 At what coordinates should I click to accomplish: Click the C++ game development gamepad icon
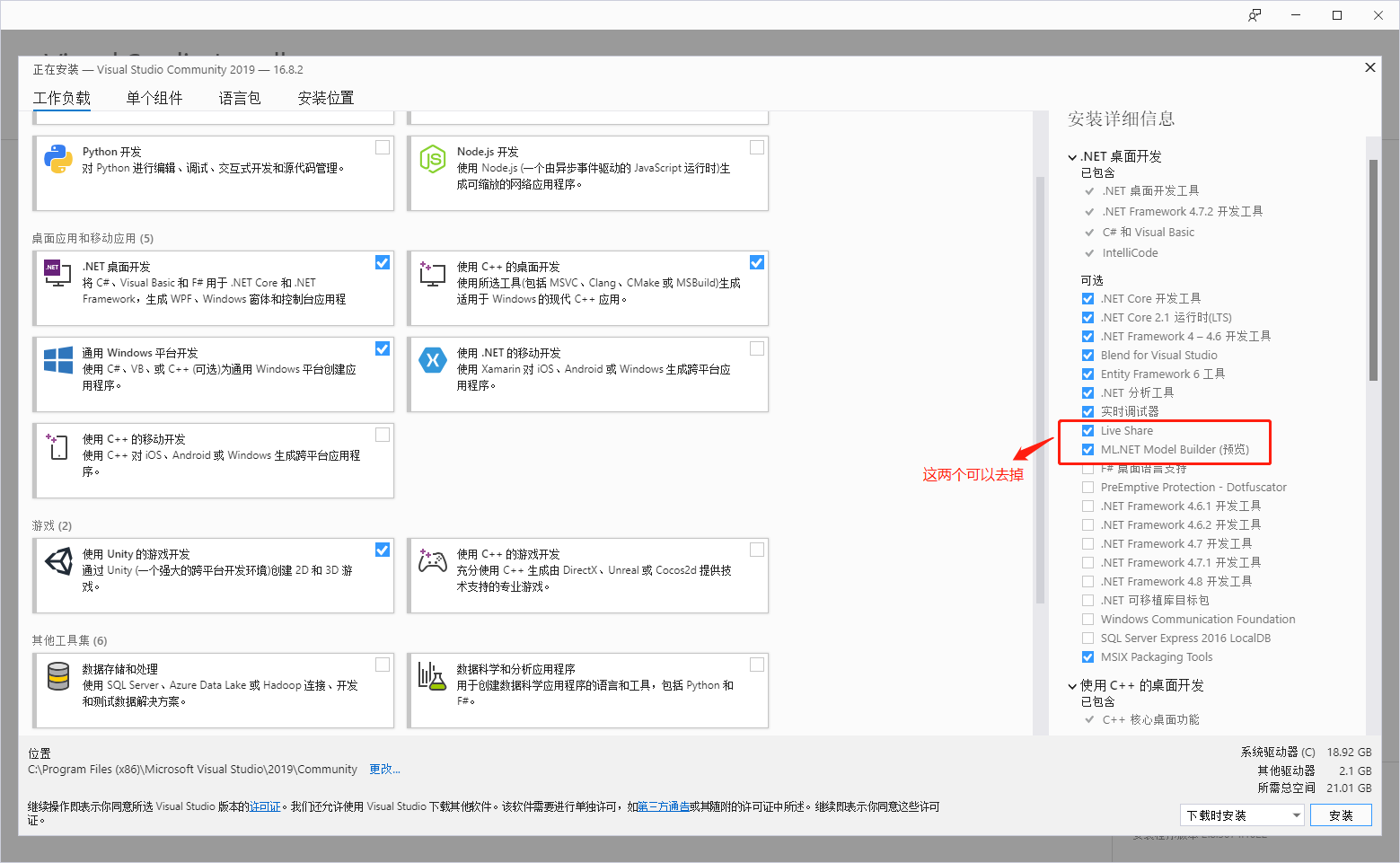[433, 562]
